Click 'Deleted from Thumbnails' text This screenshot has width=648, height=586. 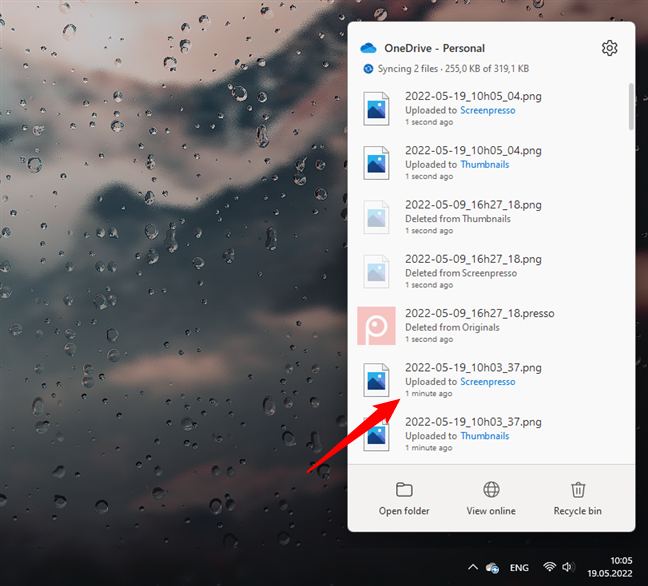coord(457,219)
